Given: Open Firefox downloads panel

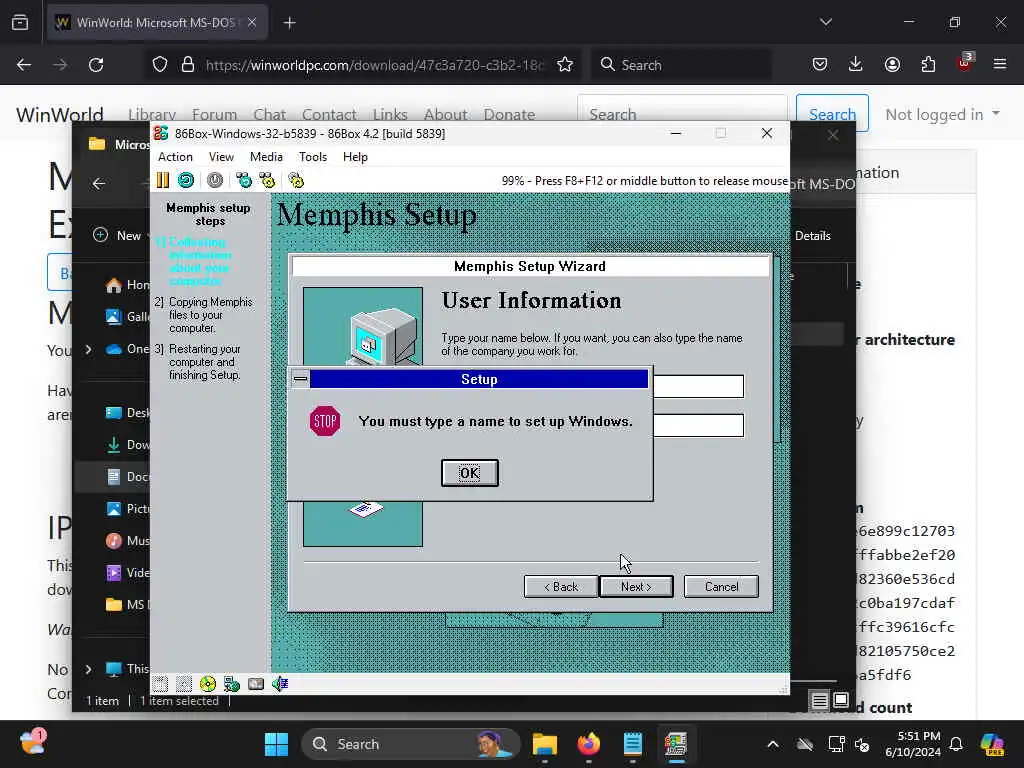Looking at the screenshot, I should (x=856, y=64).
